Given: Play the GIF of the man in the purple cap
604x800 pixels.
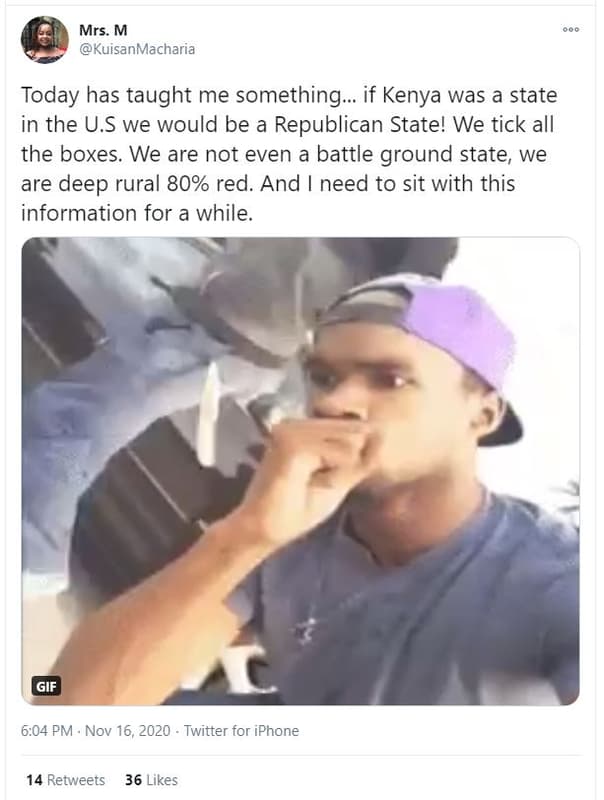Looking at the screenshot, I should pyautogui.click(x=300, y=471).
